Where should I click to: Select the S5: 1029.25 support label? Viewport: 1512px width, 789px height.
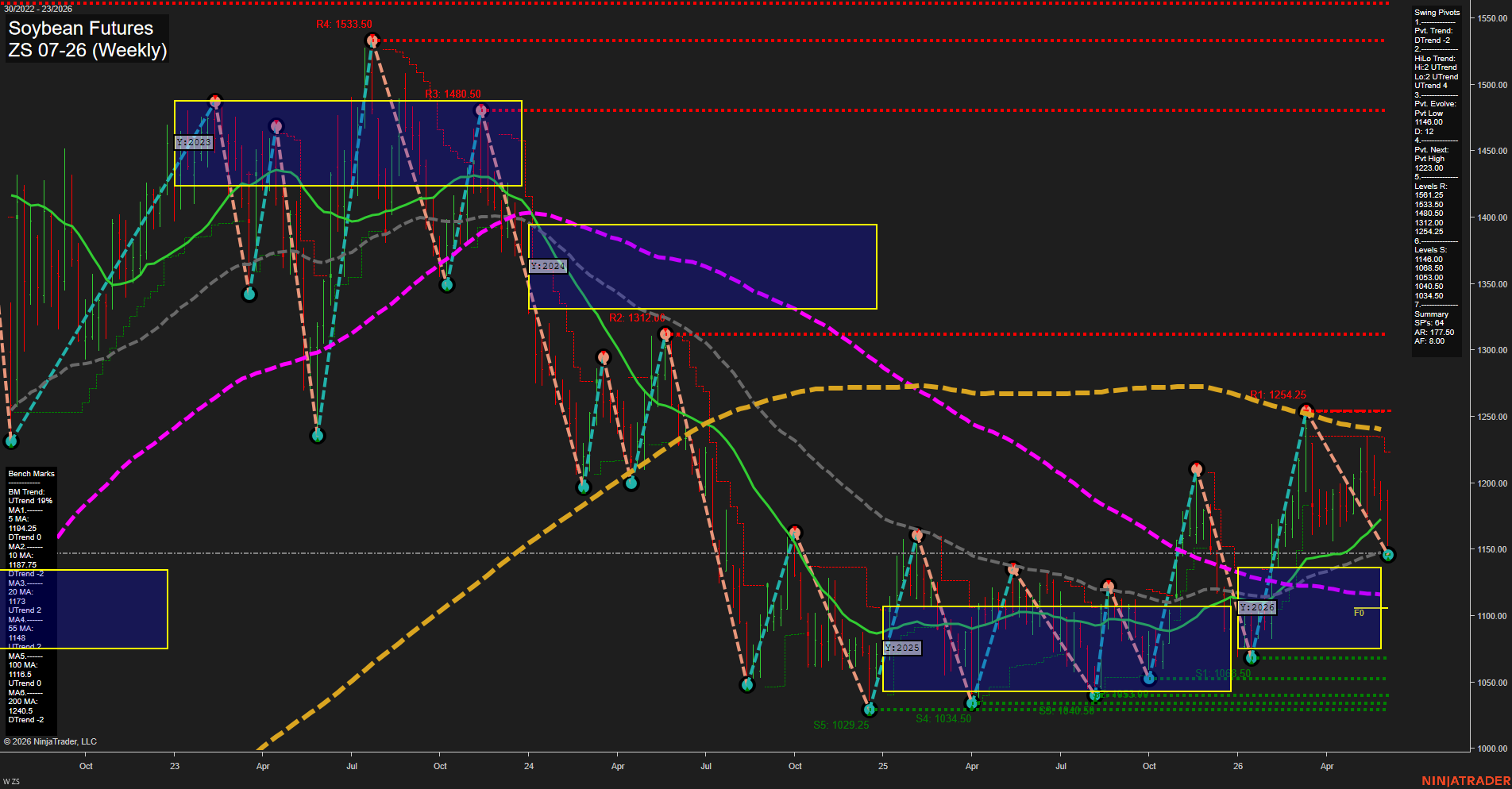tap(841, 725)
